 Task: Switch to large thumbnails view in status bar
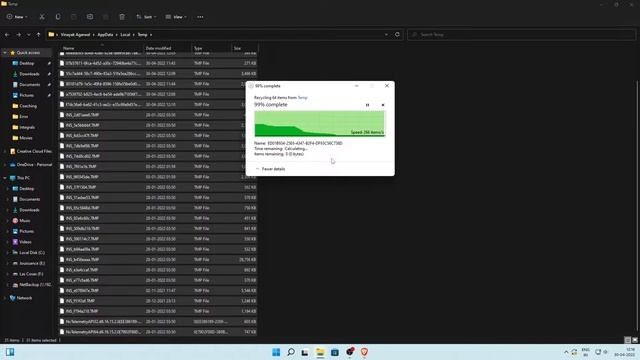635,340
